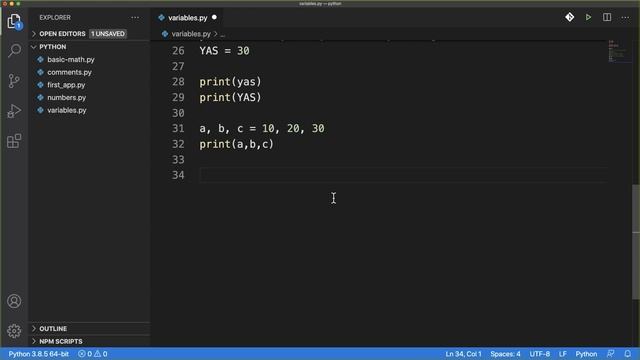The image size is (640, 360).
Task: Open the Source Control view icon
Action: [x=14, y=81]
